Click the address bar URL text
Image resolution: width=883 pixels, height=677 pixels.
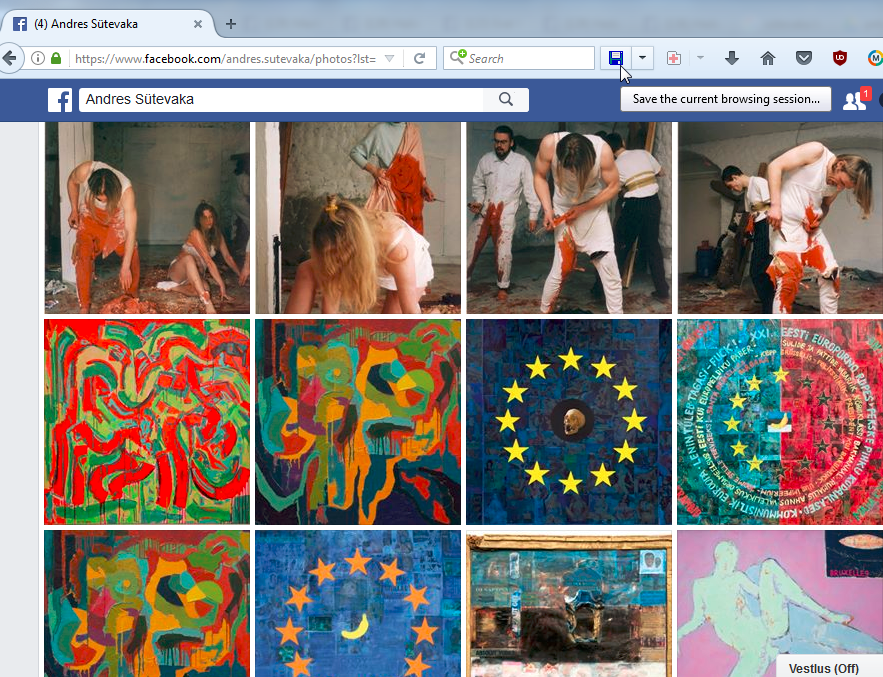click(225, 59)
